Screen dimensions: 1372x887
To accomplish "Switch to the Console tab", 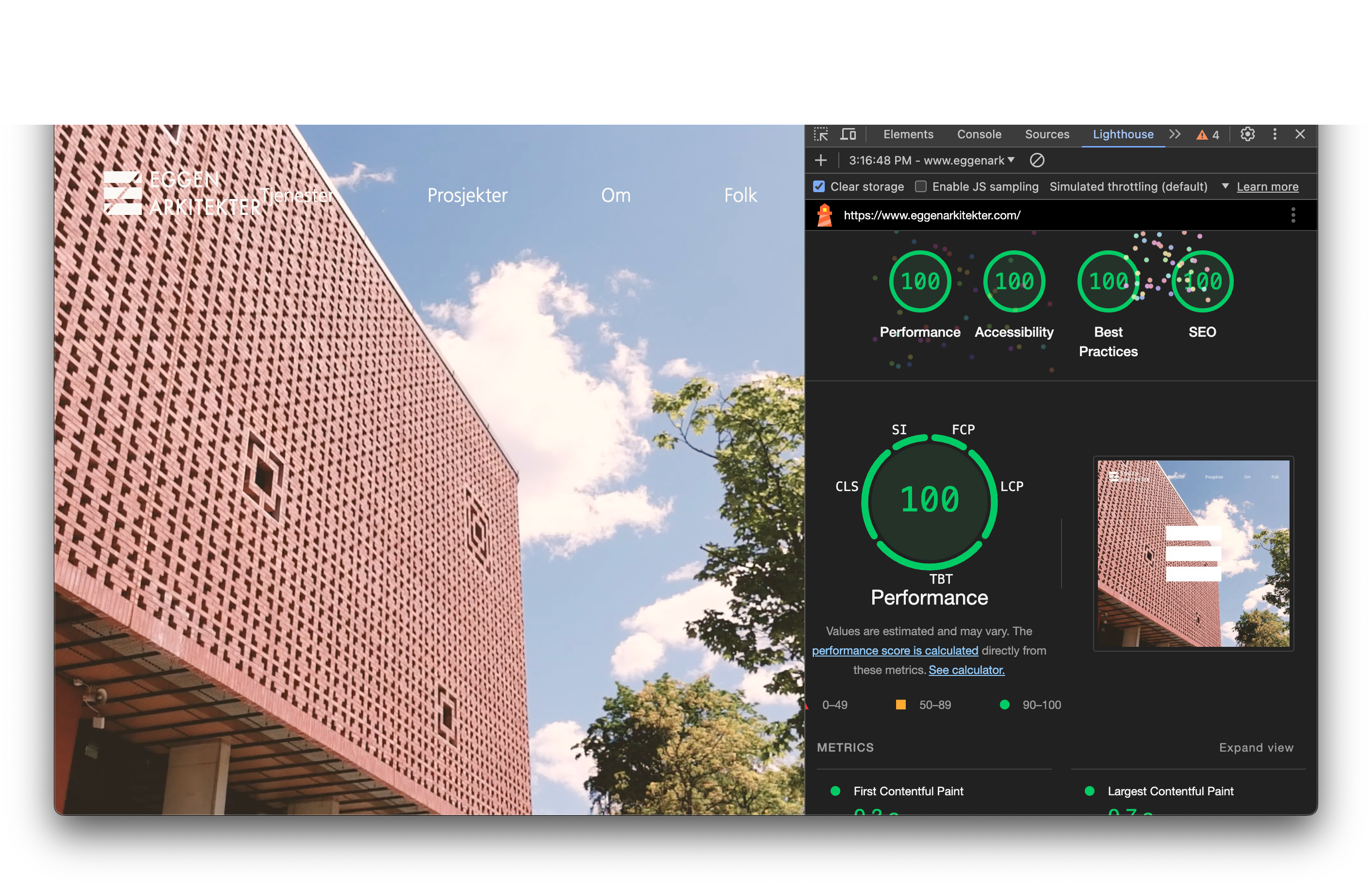I will (979, 134).
